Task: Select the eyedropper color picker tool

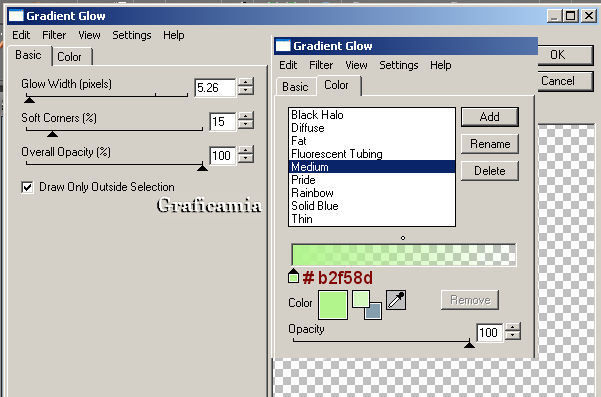Action: [x=396, y=300]
